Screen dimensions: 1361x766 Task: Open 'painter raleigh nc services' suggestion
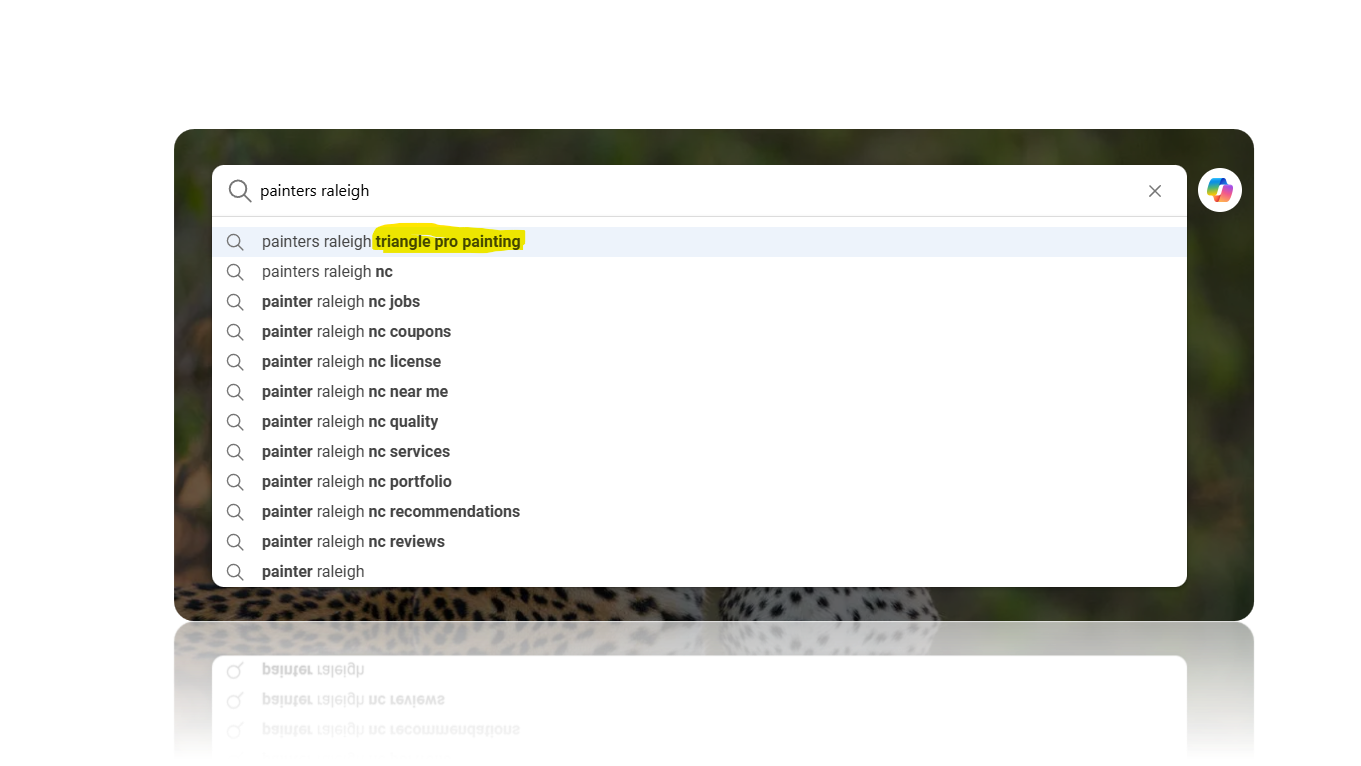[355, 452]
